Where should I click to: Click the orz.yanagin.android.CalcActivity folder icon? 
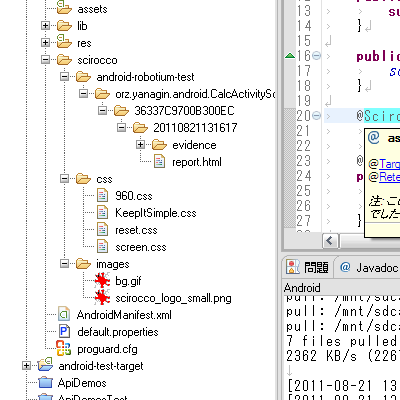point(102,94)
